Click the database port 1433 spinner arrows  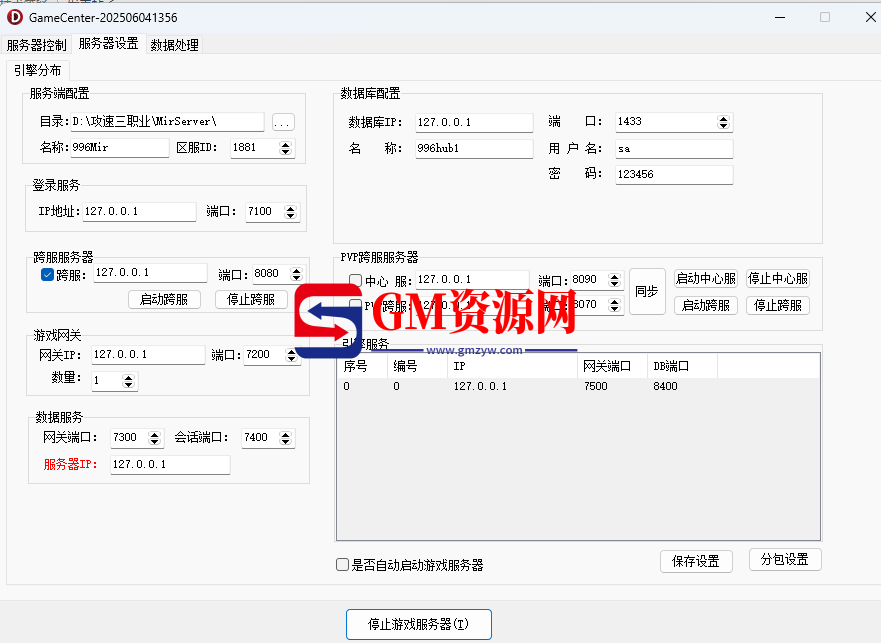pos(723,122)
